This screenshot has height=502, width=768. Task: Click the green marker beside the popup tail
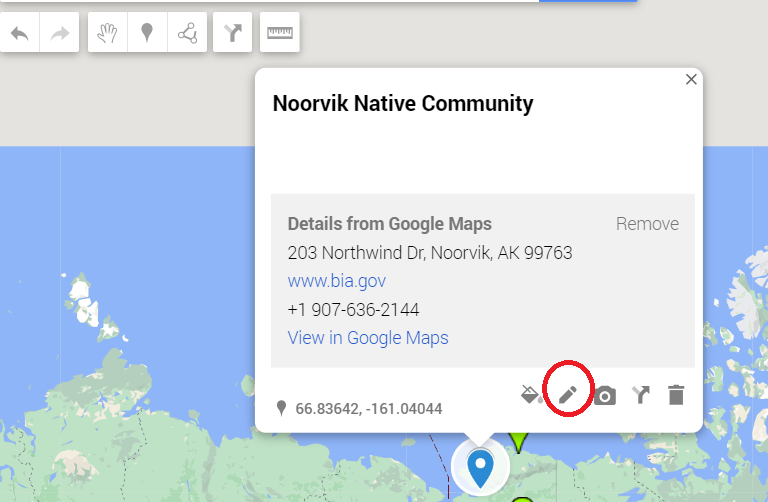(518, 442)
